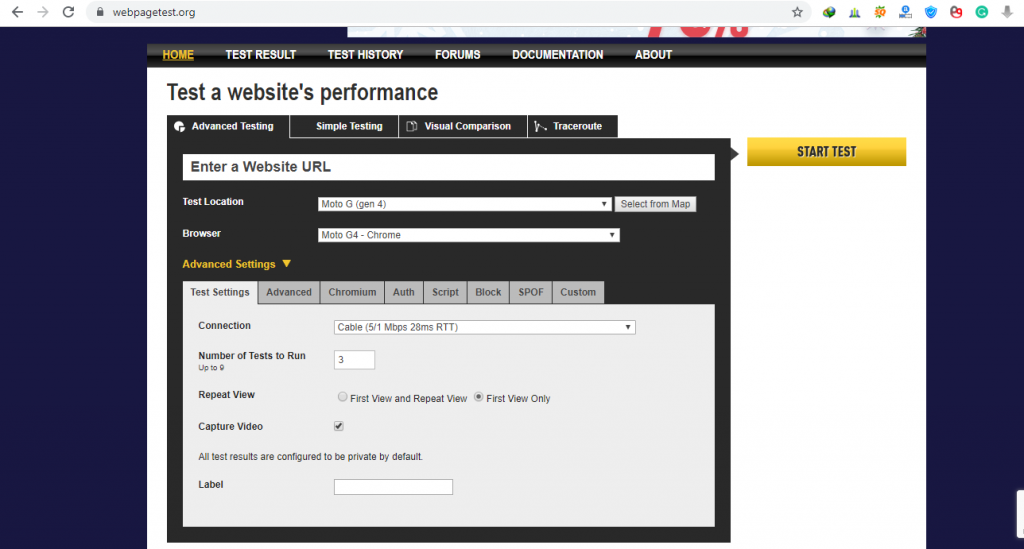Viewport: 1024px width, 549px height.
Task: Click the Select from Map button
Action: click(655, 204)
